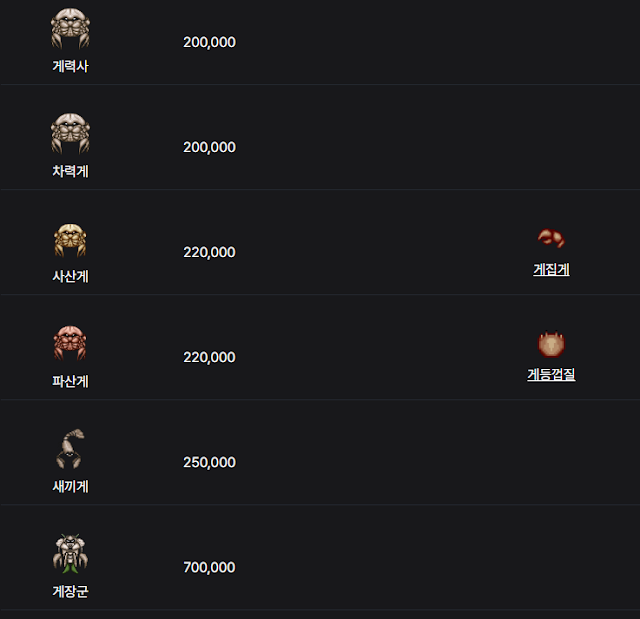
Task: Click the 사산게 monster name label
Action: coord(70,276)
